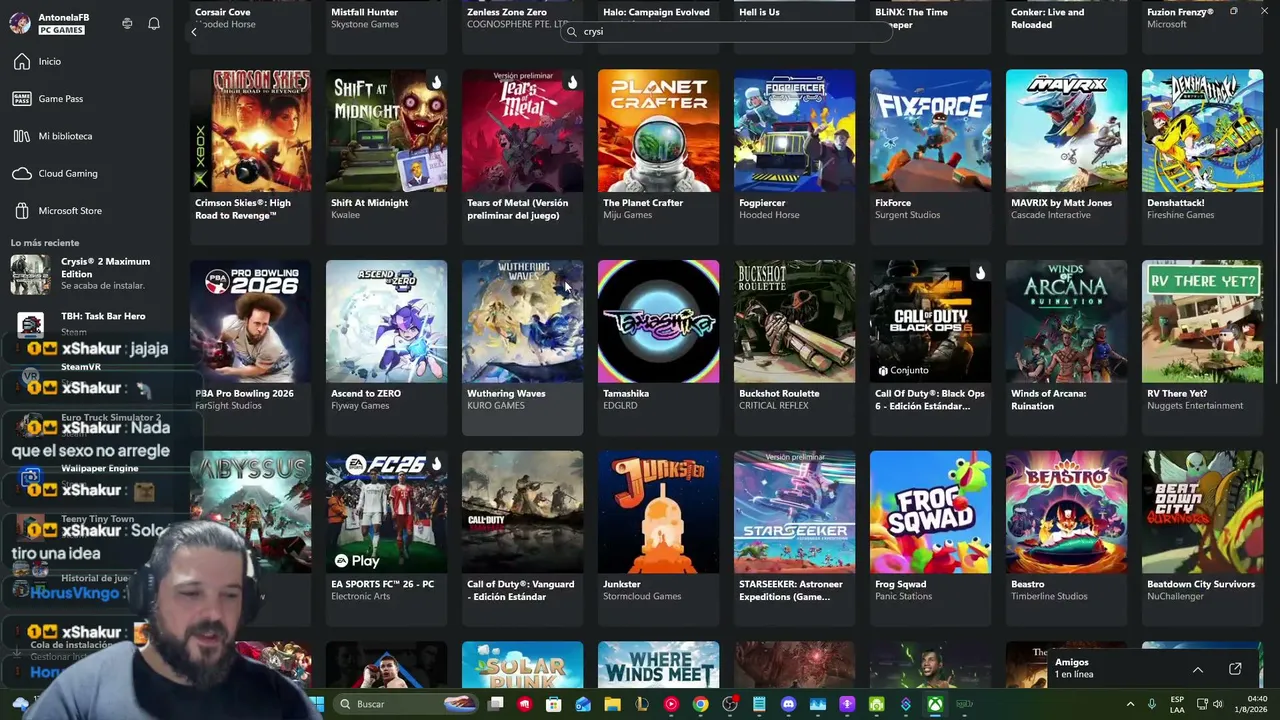
Task: Open the Frog Sqwad game cover
Action: pos(930,512)
